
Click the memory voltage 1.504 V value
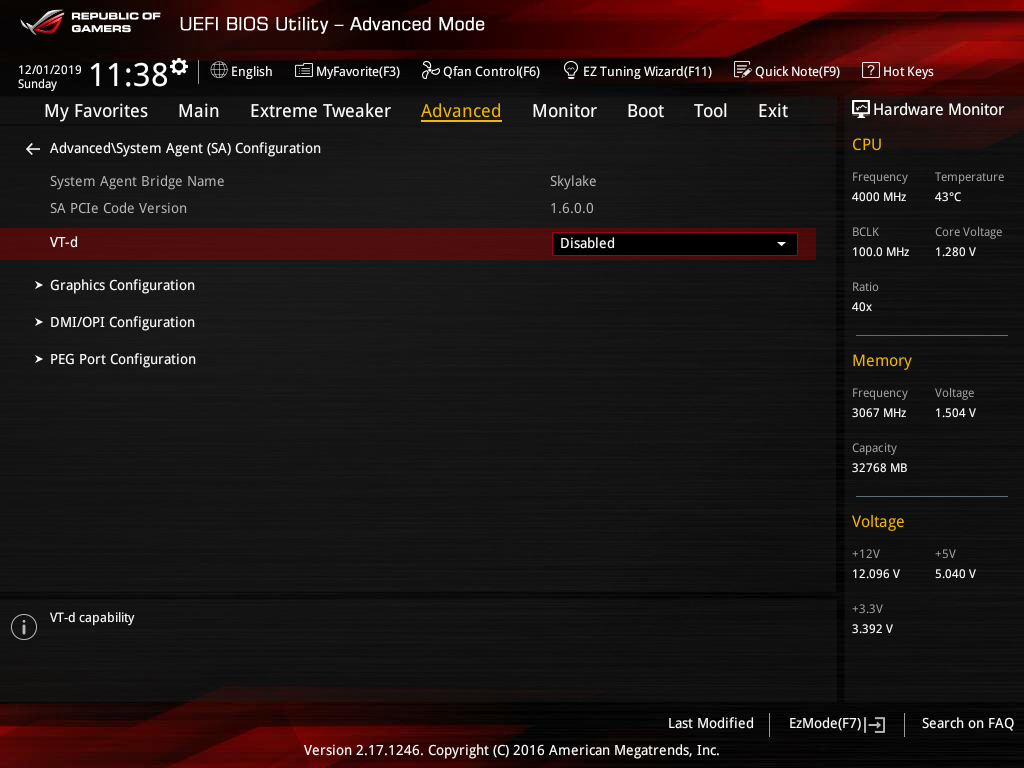click(955, 413)
